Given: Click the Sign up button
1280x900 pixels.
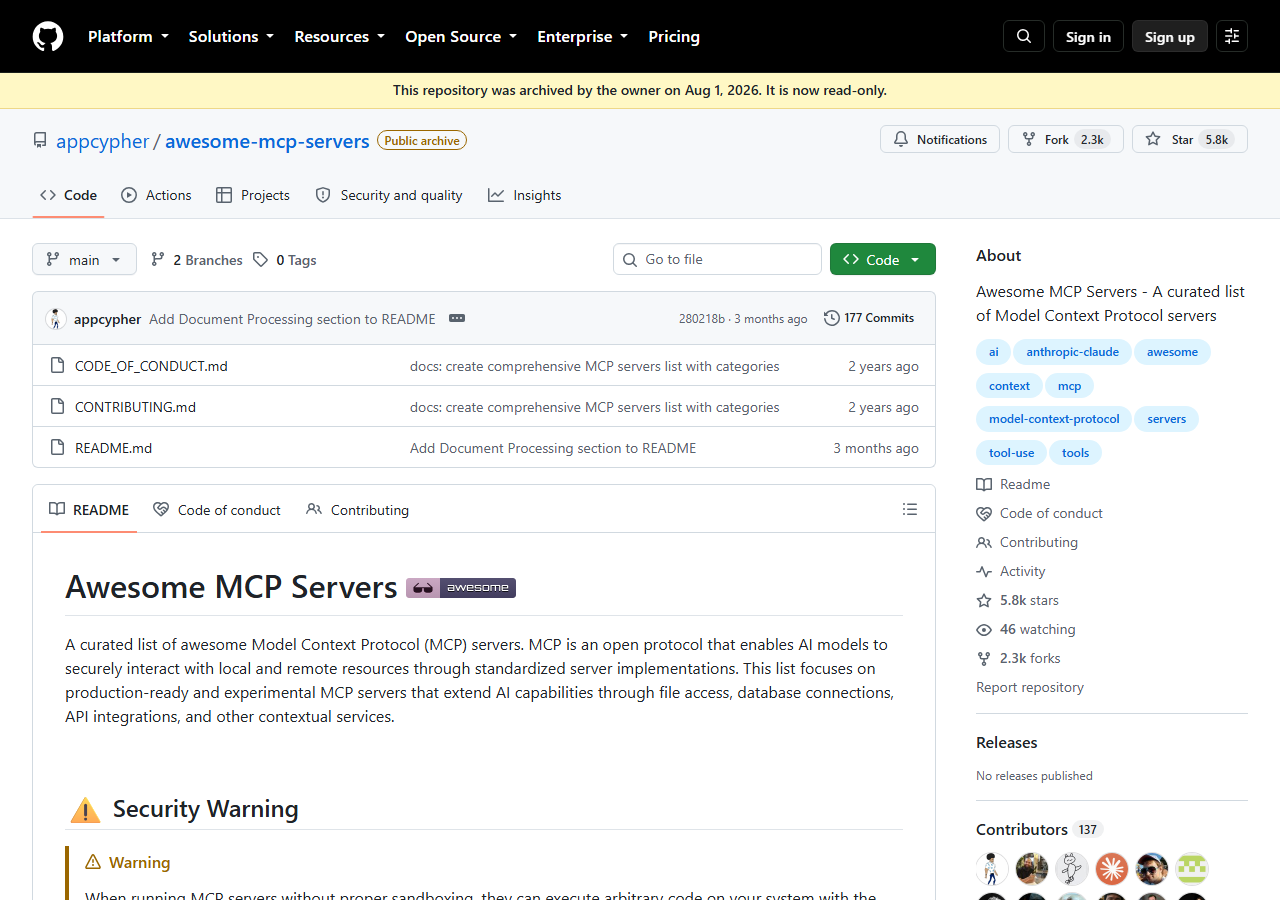Looking at the screenshot, I should 1170,36.
